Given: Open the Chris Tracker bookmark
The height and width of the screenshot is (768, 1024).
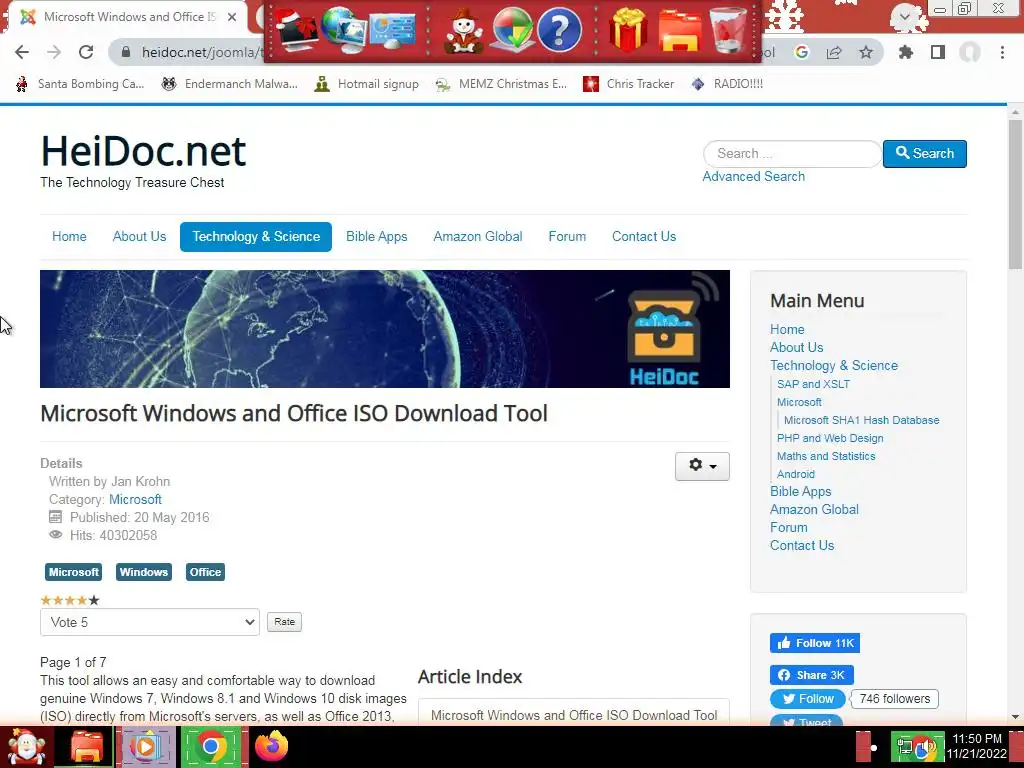Looking at the screenshot, I should coord(628,84).
